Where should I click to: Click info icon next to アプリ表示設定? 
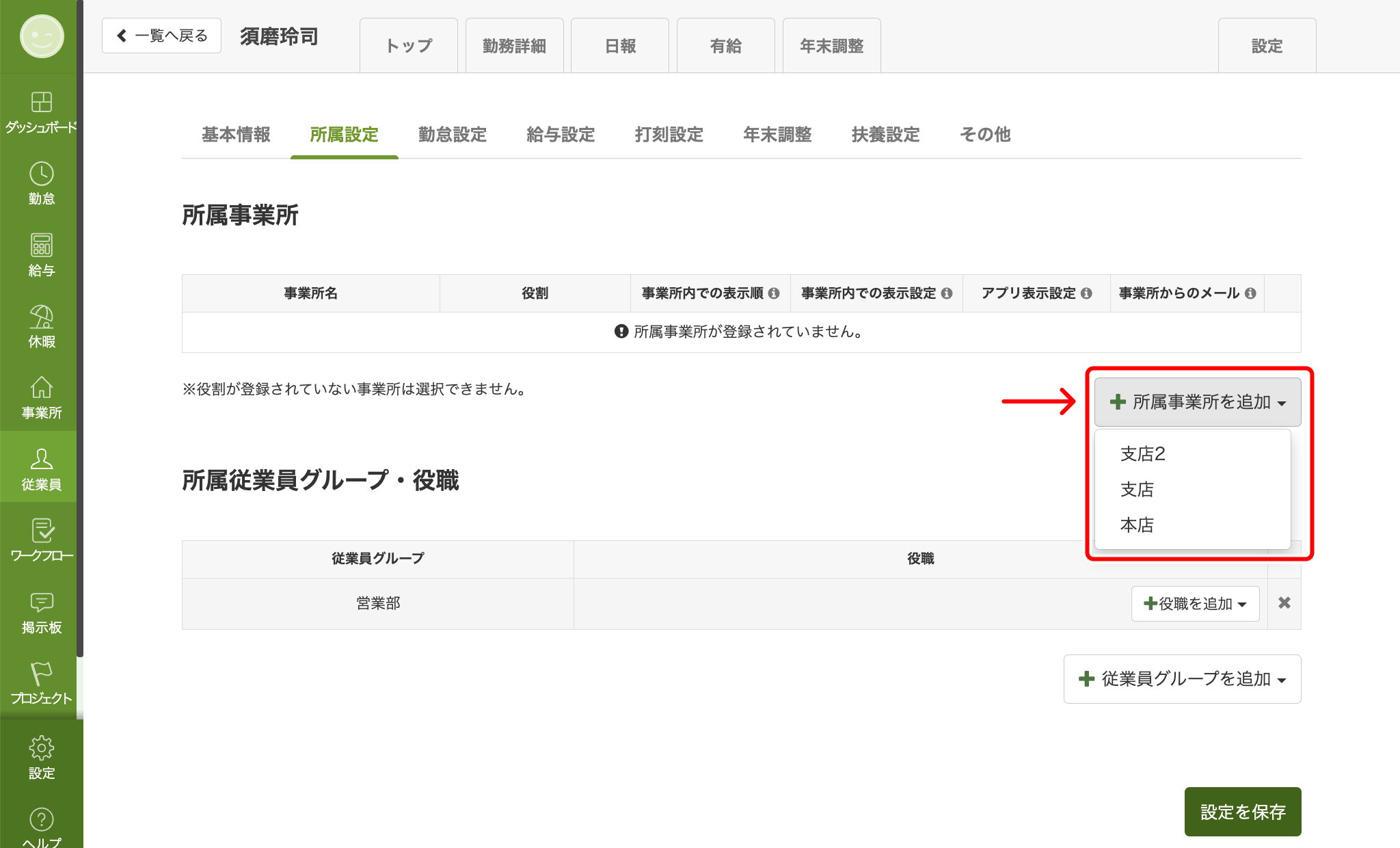pyautogui.click(x=1086, y=293)
